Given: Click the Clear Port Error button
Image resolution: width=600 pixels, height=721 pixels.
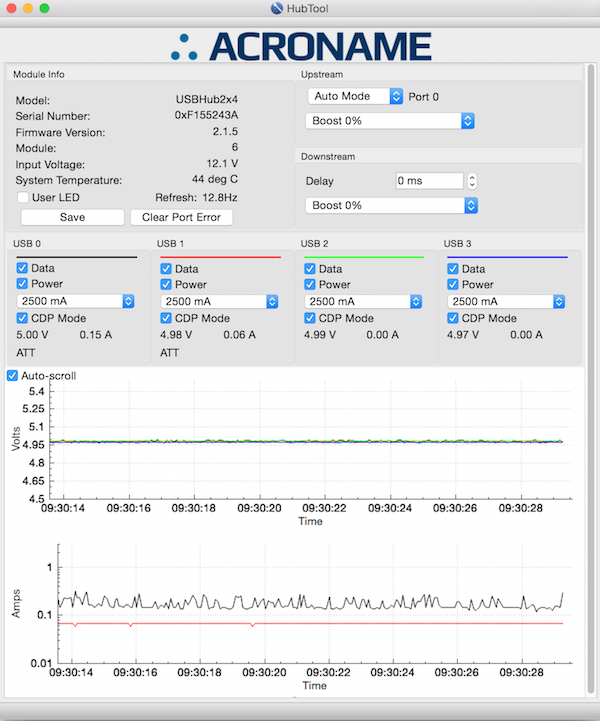Looking at the screenshot, I should pyautogui.click(x=181, y=217).
